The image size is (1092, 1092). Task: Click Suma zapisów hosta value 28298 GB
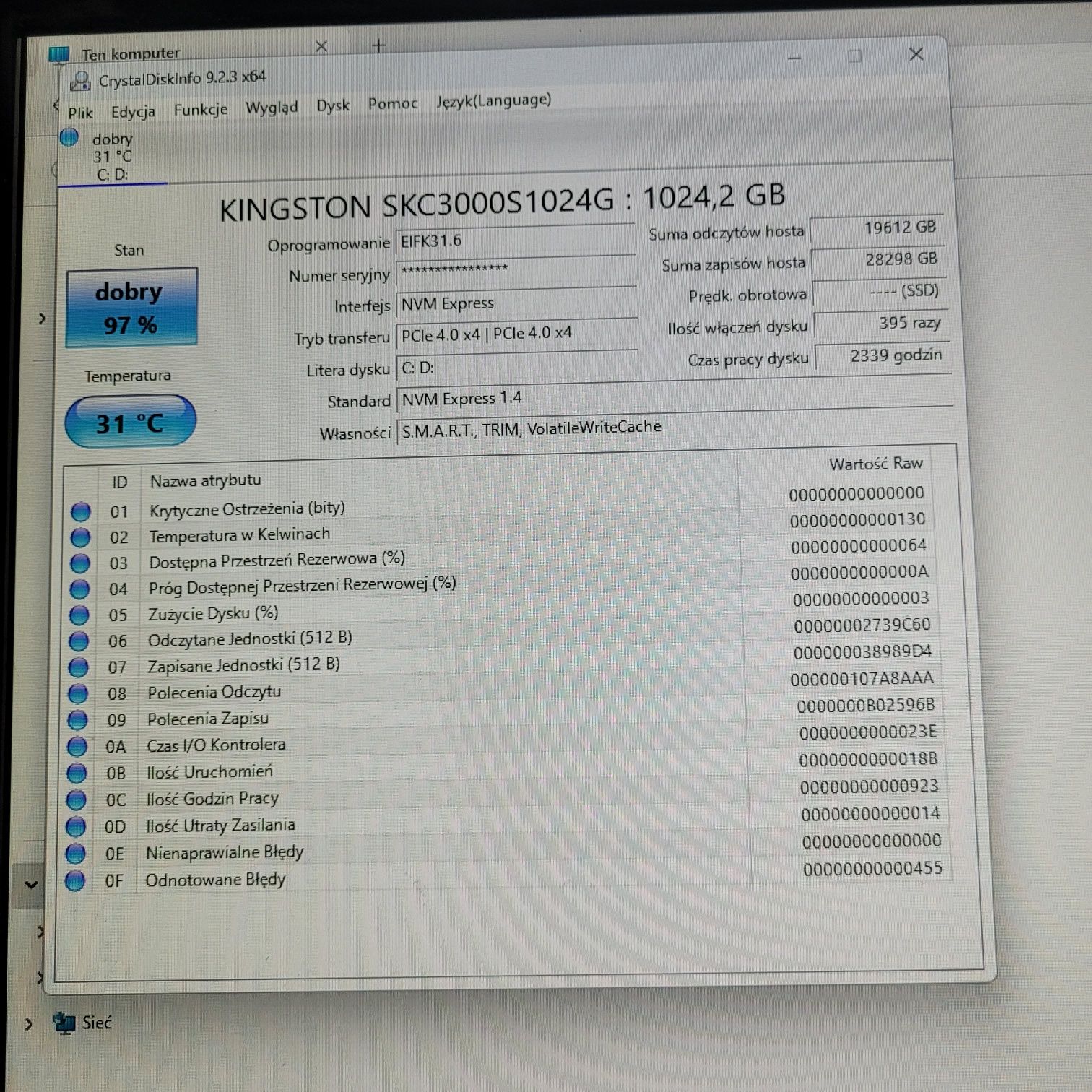pos(879,259)
